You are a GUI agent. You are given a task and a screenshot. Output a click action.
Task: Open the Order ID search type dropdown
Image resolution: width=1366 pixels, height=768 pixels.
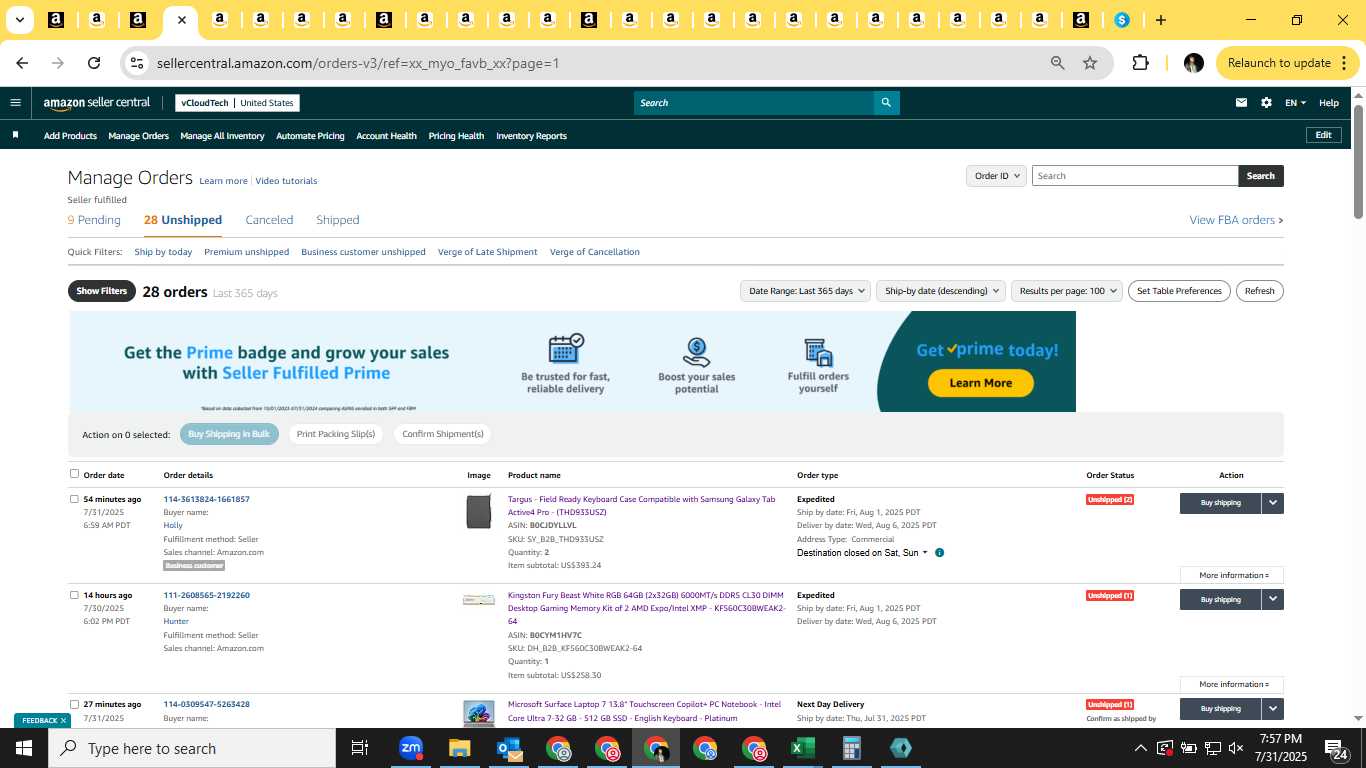pyautogui.click(x=996, y=176)
